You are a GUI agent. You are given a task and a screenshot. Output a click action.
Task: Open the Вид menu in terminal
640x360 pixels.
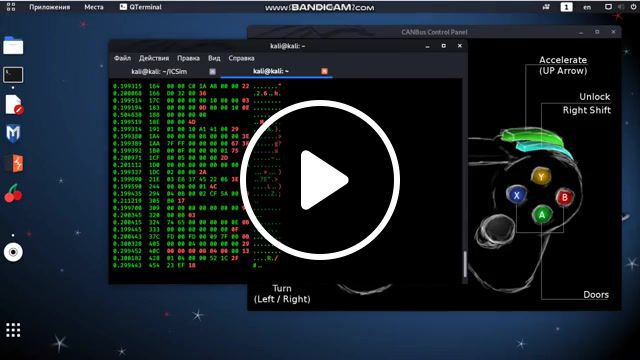pyautogui.click(x=214, y=58)
